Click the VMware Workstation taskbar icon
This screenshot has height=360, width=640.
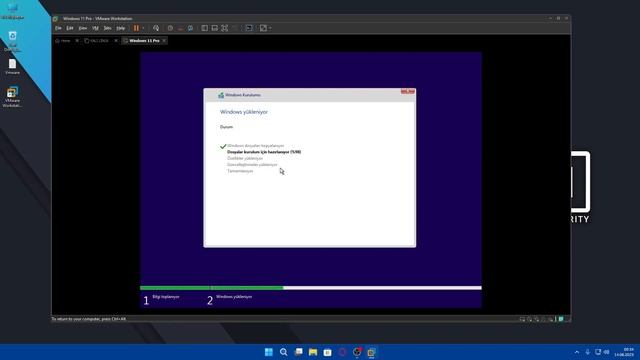pyautogui.click(x=371, y=352)
